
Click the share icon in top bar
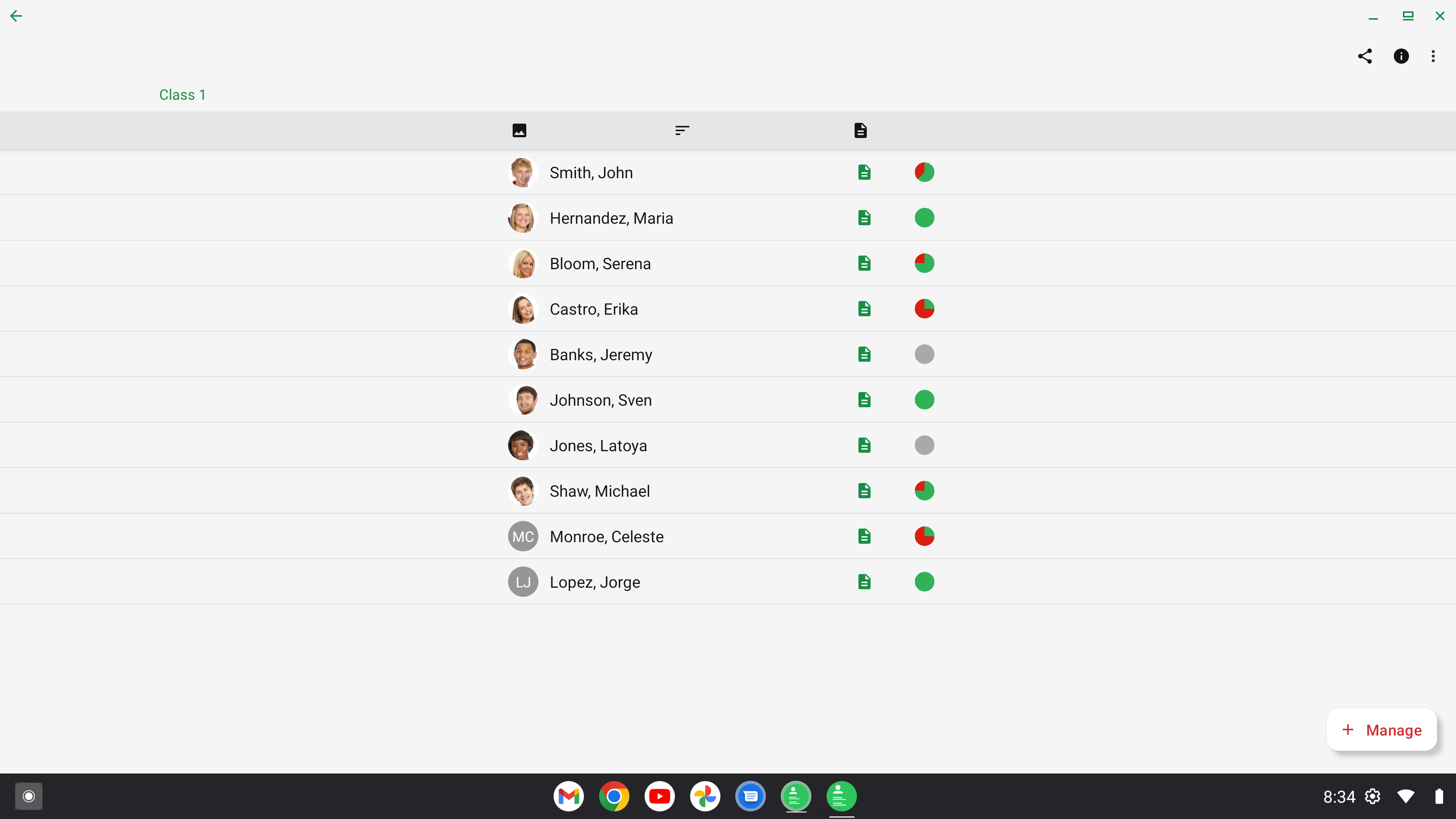(x=1365, y=56)
